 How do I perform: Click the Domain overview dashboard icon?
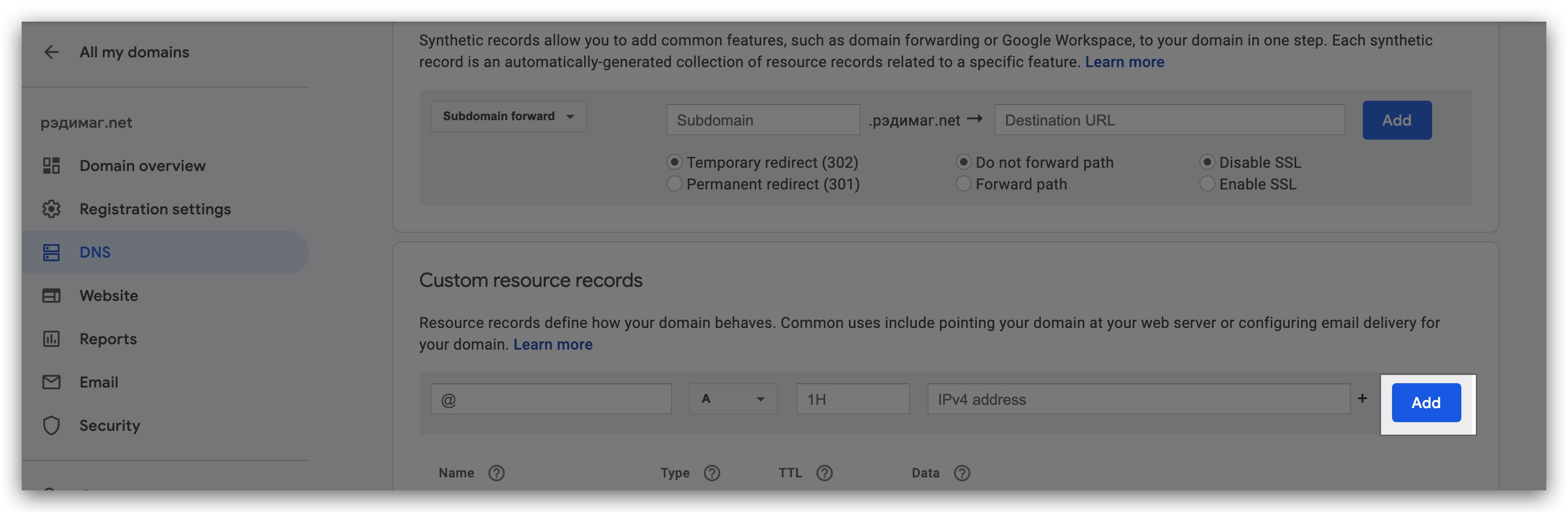(x=51, y=166)
